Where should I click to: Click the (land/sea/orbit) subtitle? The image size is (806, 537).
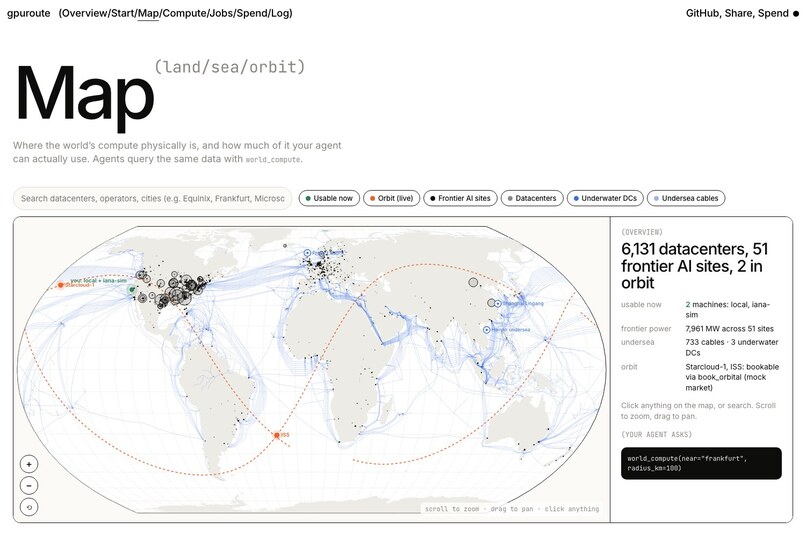coord(230,67)
